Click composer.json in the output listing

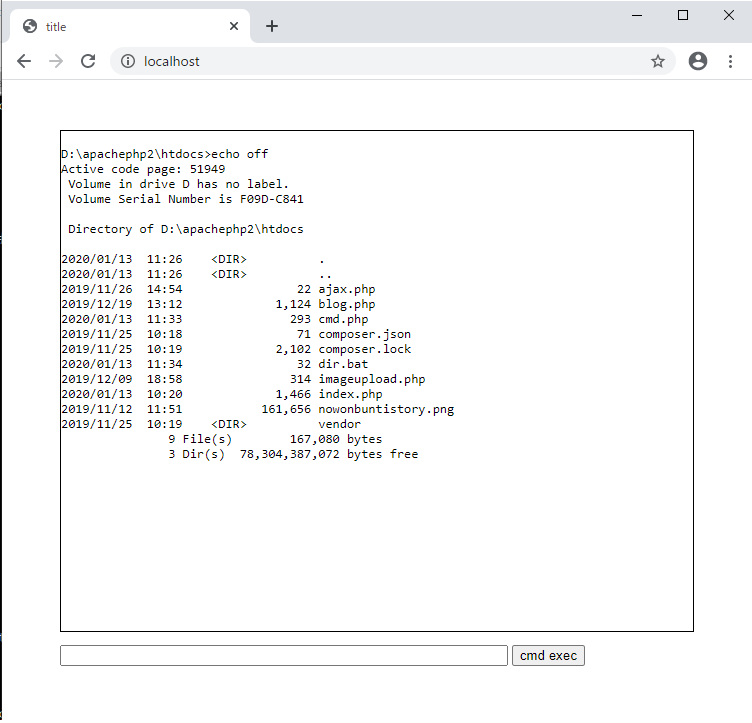pos(364,334)
